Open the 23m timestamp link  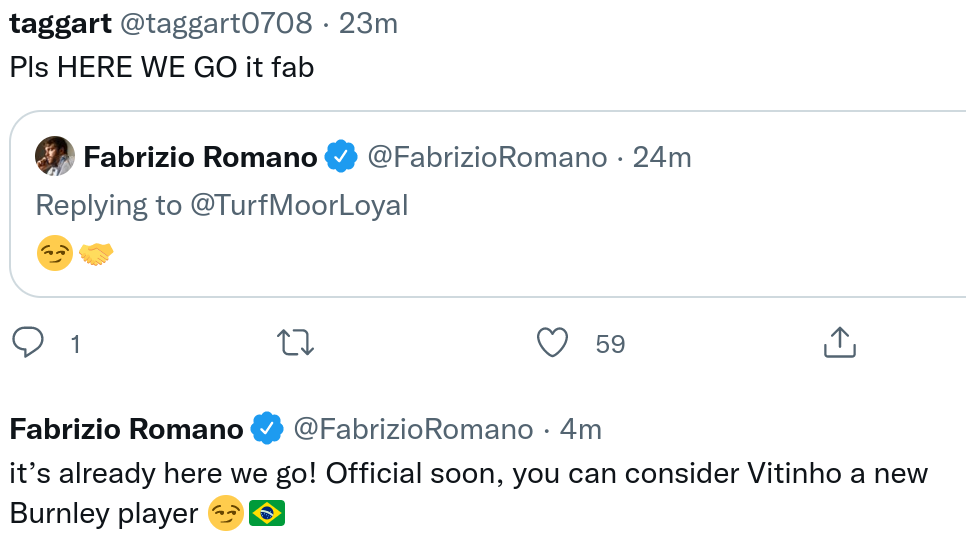coord(368,23)
